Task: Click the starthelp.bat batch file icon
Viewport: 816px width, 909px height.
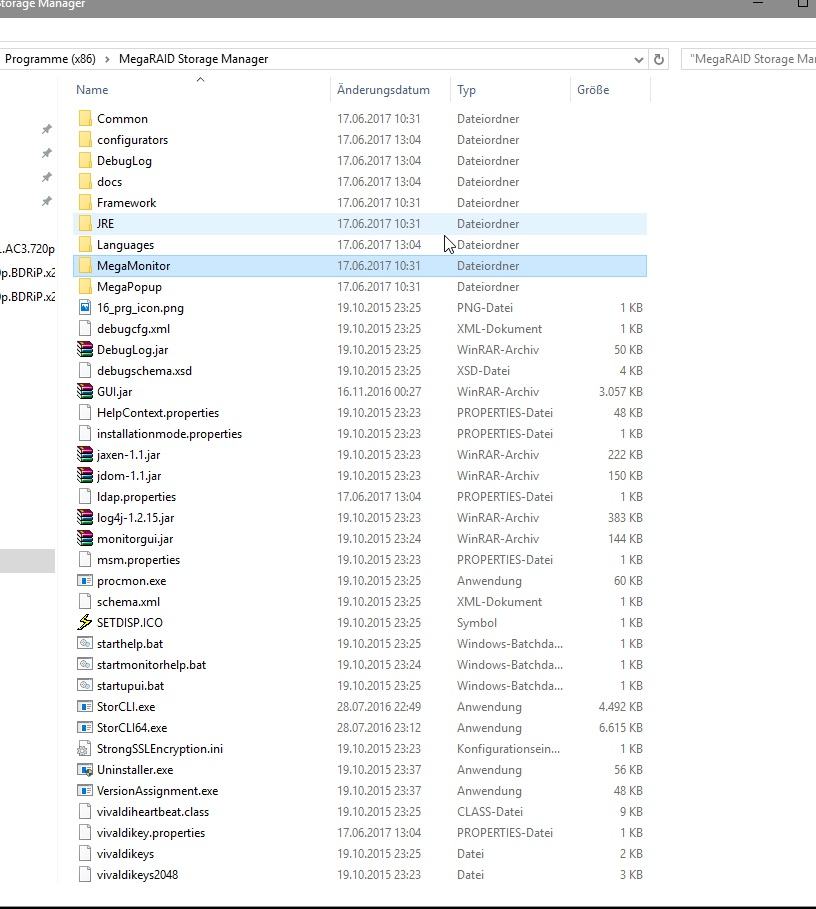Action: pyautogui.click(x=85, y=643)
